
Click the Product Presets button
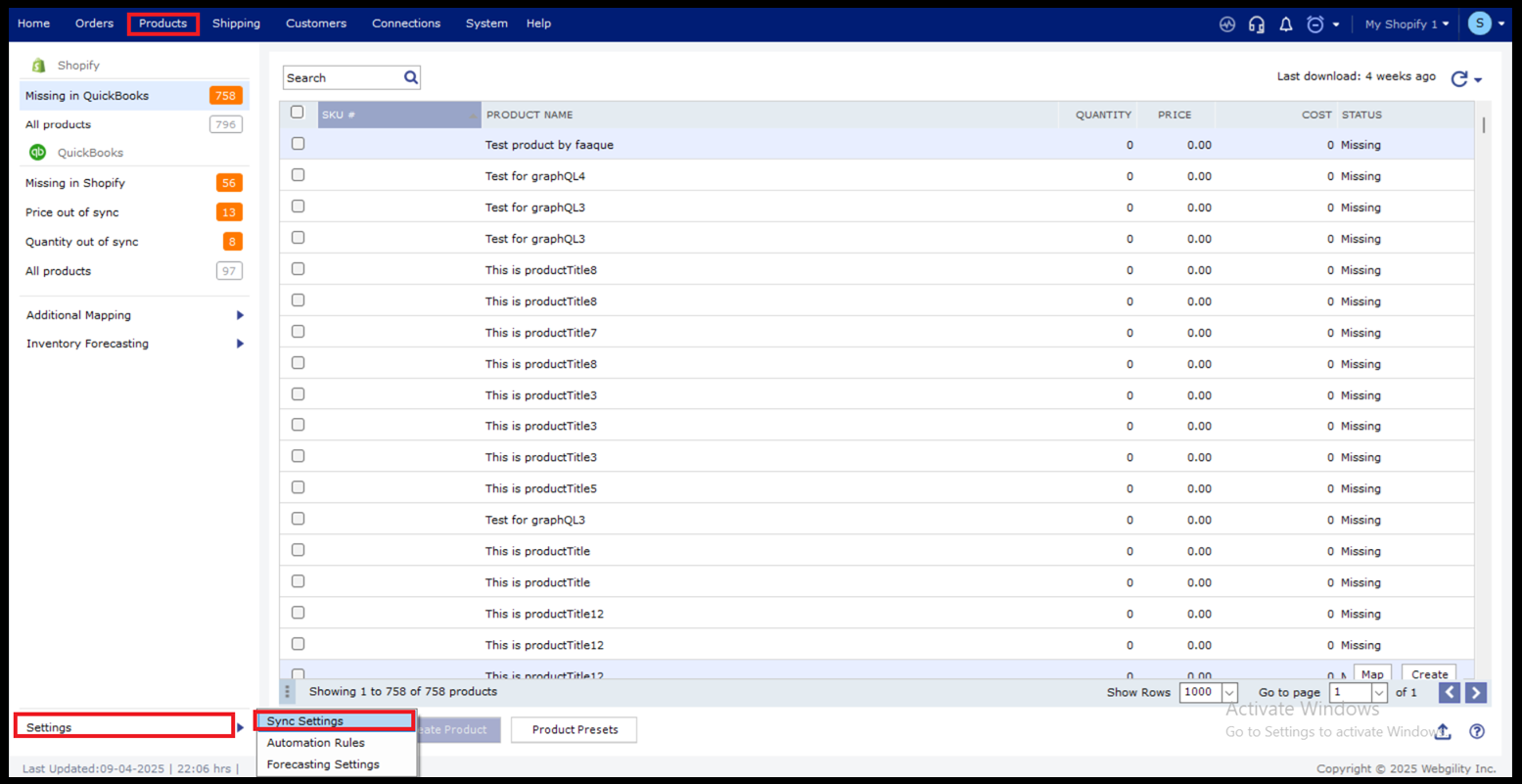575,730
